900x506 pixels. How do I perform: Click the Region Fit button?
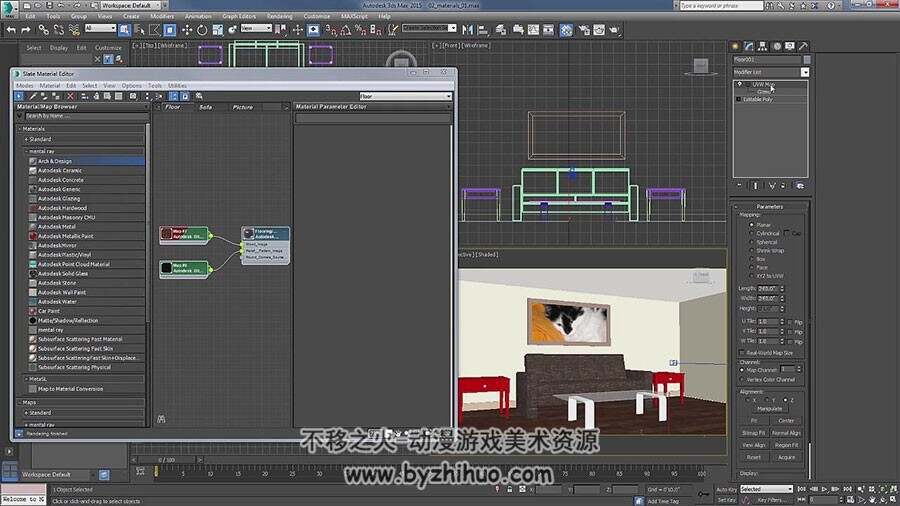(786, 445)
